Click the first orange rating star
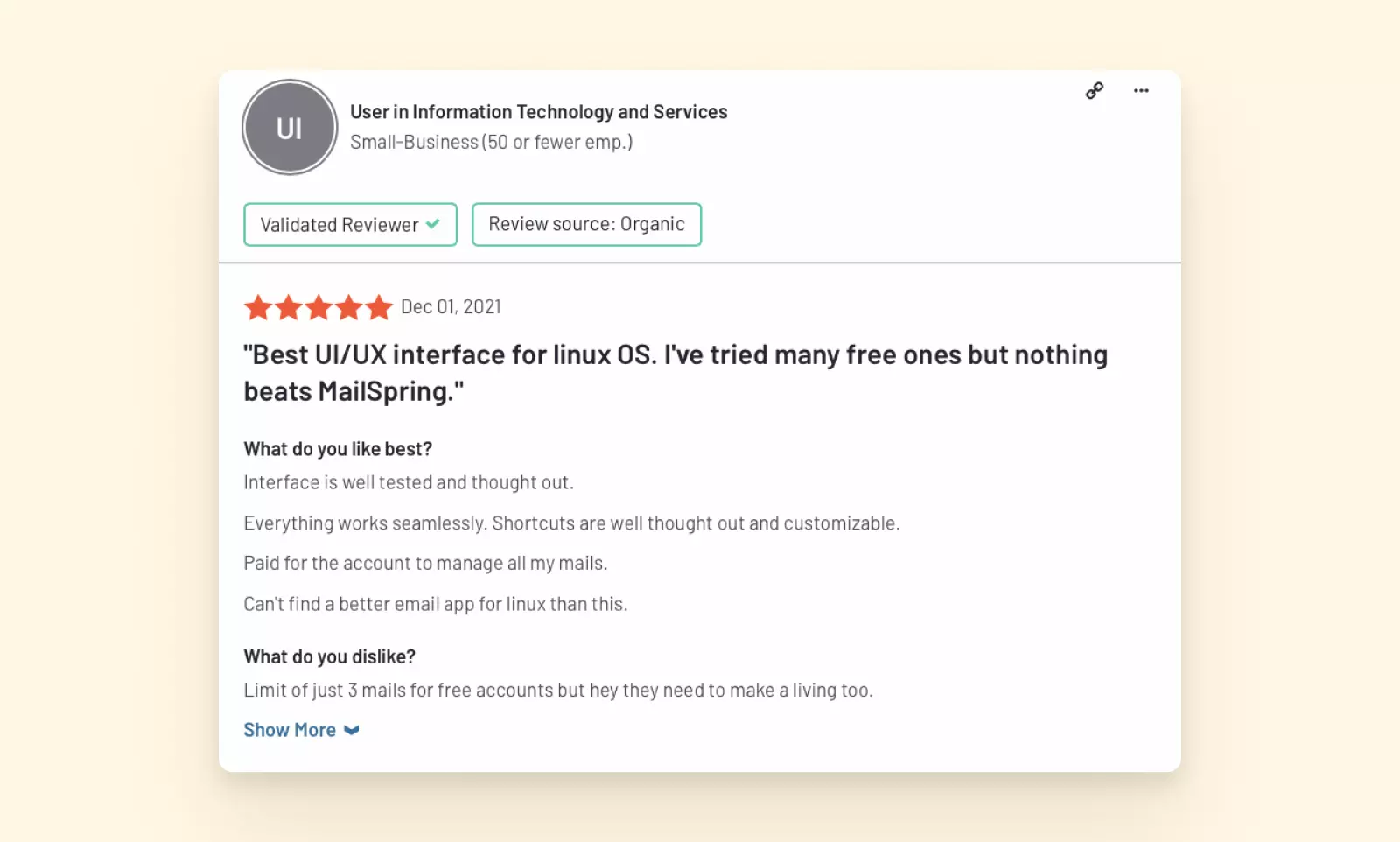The height and width of the screenshot is (842, 1400). 258,307
